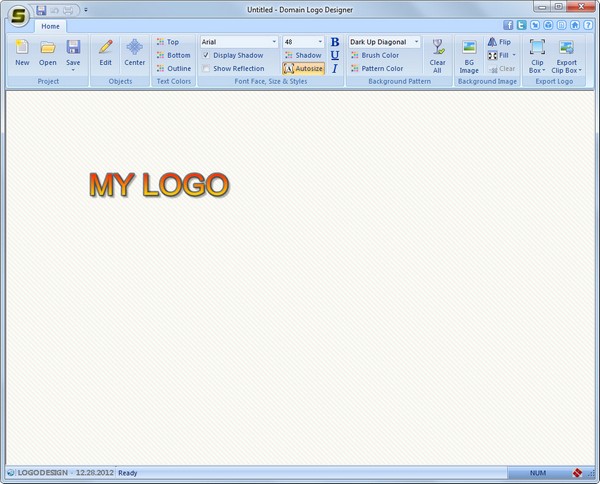Expand the Export Clip Box dropdown arrow
600x484 pixels.
580,71
